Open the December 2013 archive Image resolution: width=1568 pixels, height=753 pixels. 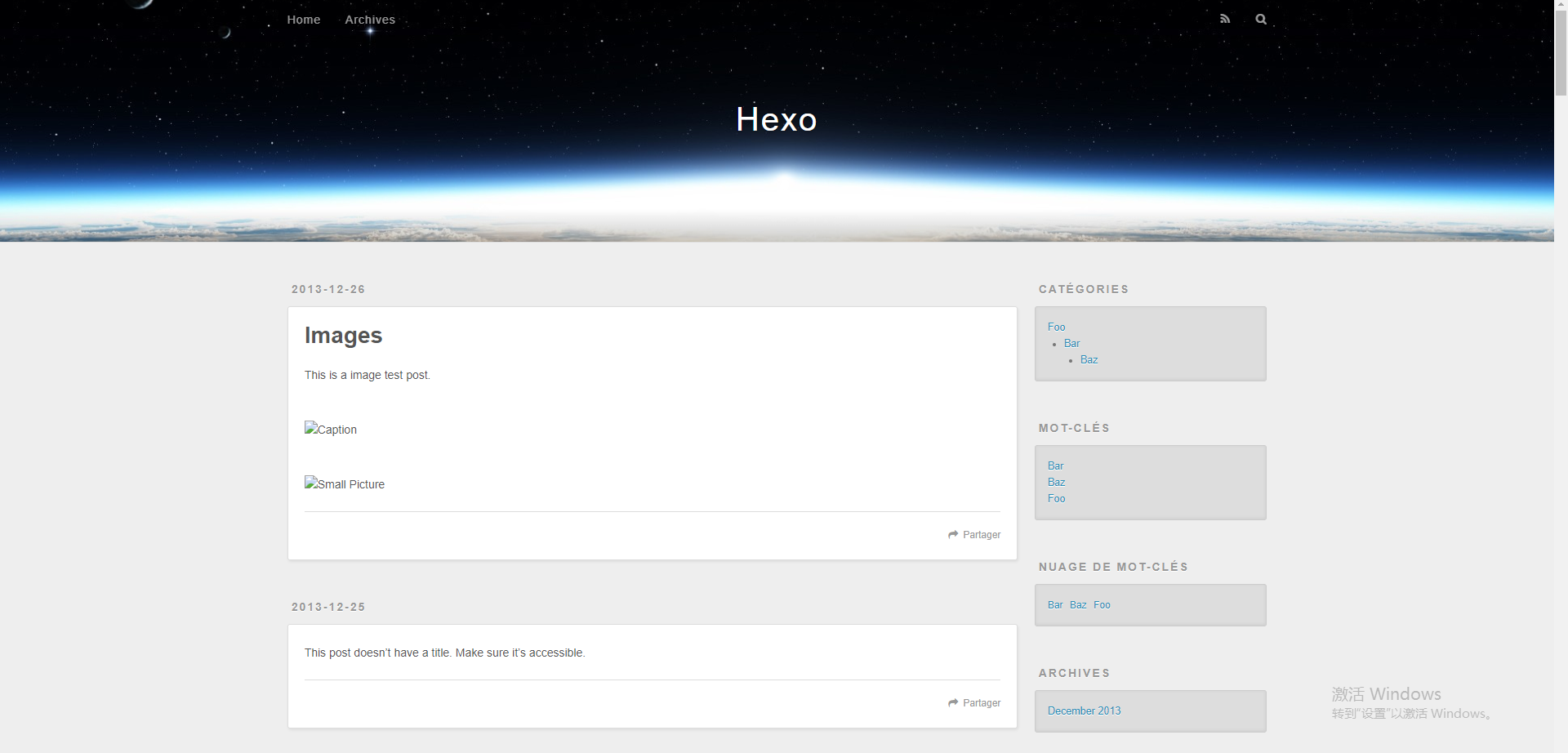tap(1084, 711)
